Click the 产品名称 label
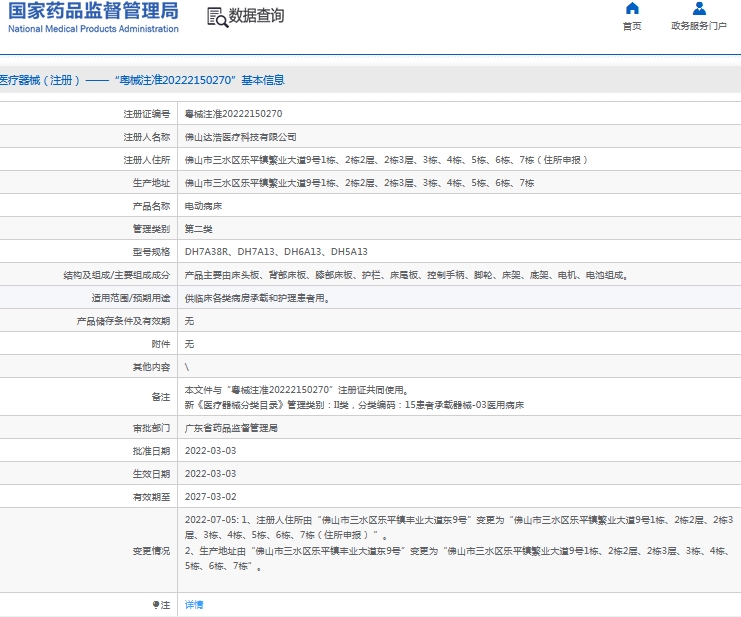Screen dimensions: 741x617 coord(151,206)
